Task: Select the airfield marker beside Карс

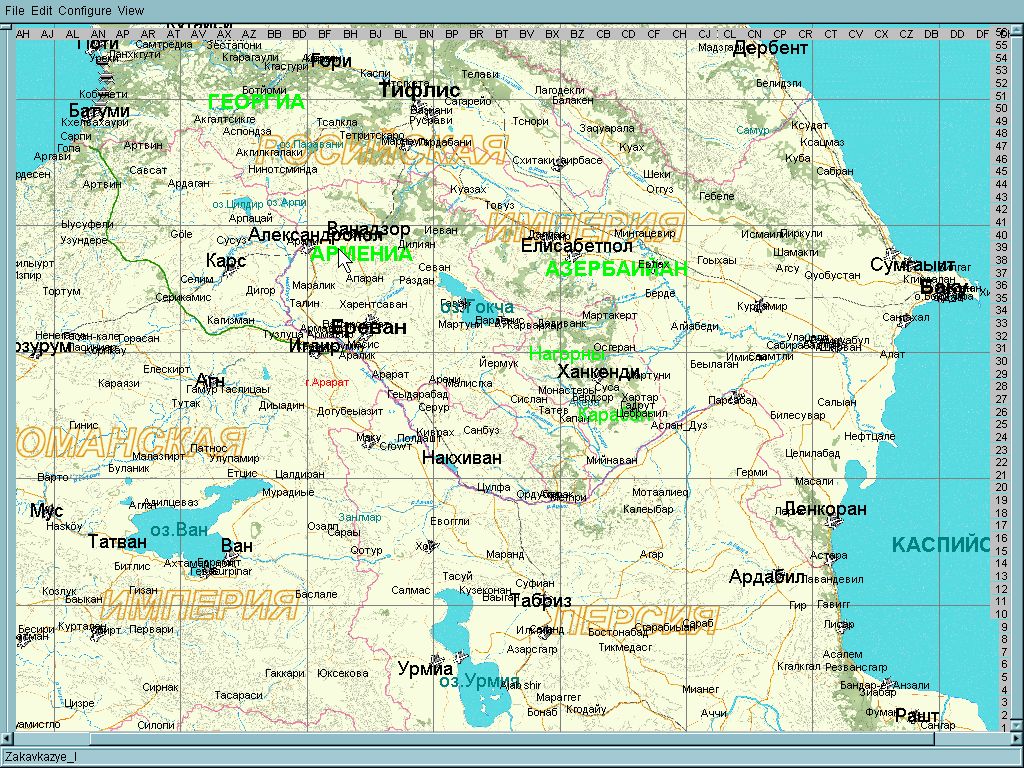Action: click(x=230, y=269)
